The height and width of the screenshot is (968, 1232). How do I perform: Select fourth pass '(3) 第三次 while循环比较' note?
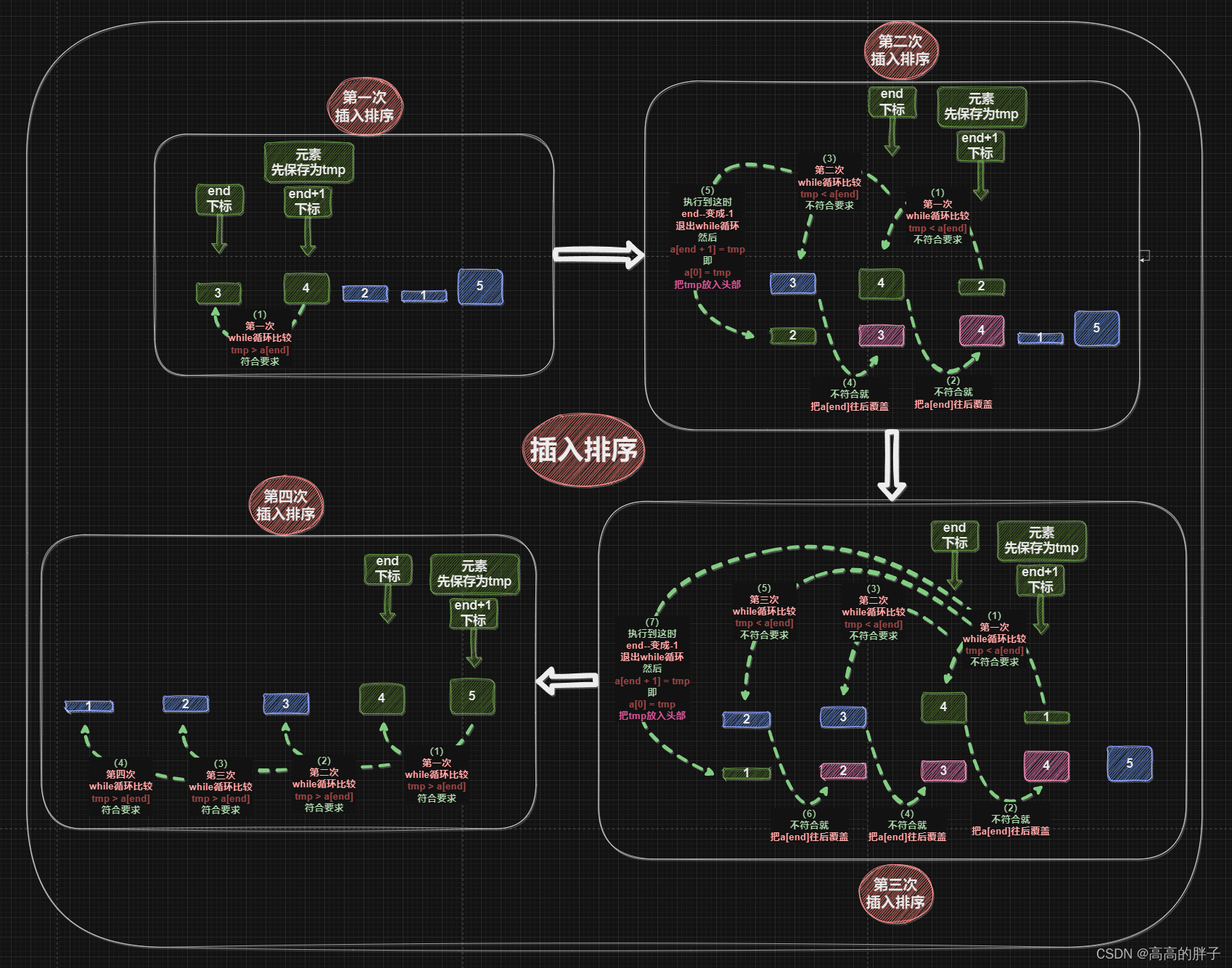tap(221, 788)
